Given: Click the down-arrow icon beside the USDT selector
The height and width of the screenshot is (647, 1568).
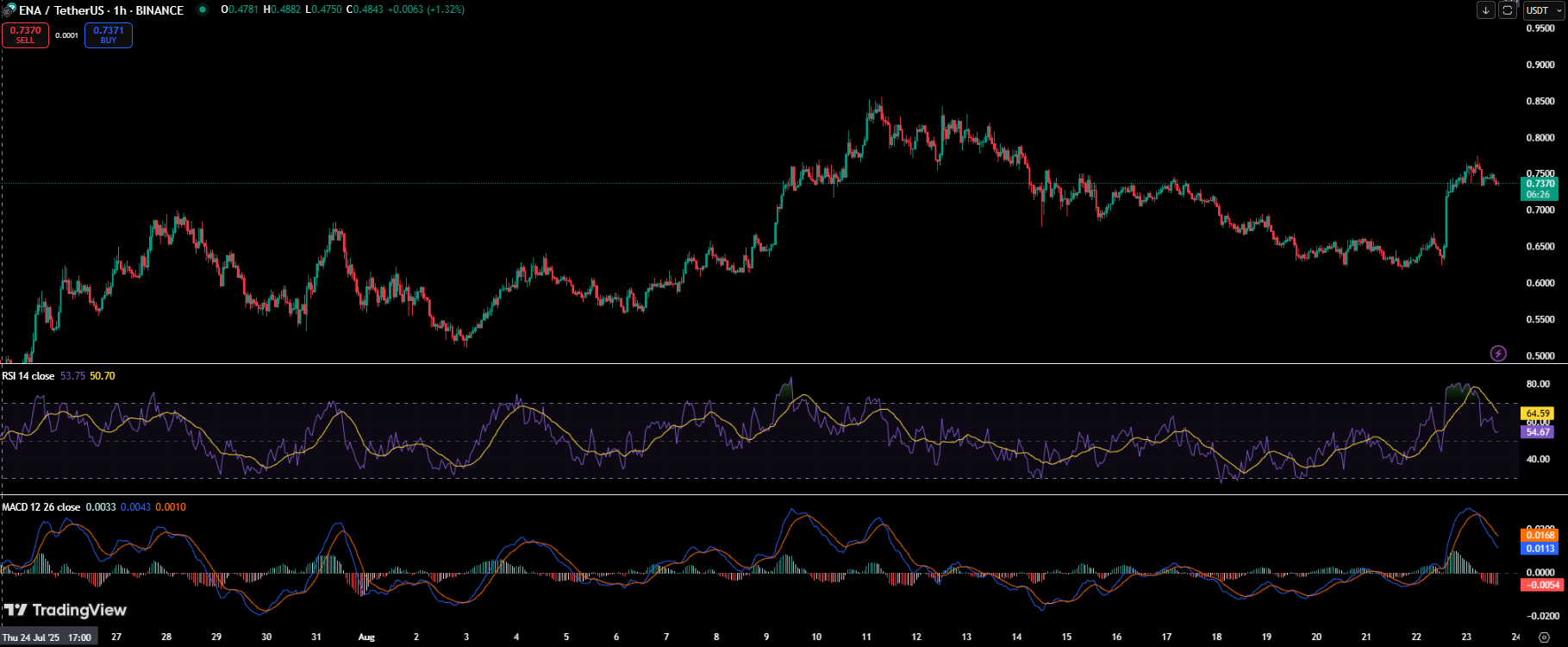Looking at the screenshot, I should tap(1485, 10).
